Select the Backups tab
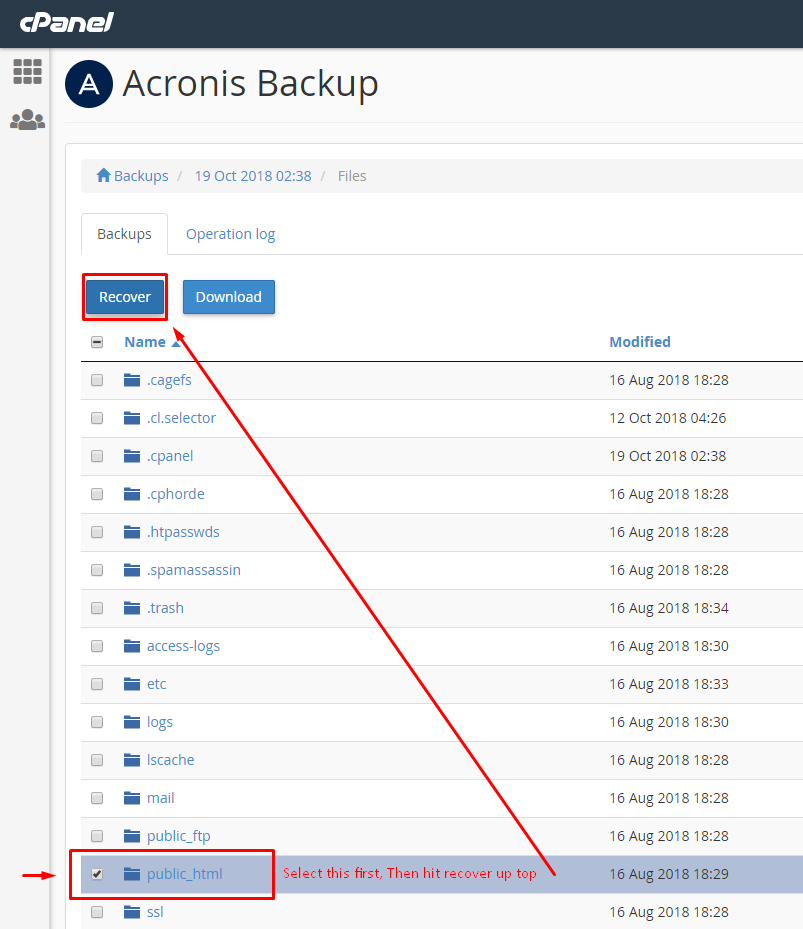The image size is (803, 929). click(124, 234)
